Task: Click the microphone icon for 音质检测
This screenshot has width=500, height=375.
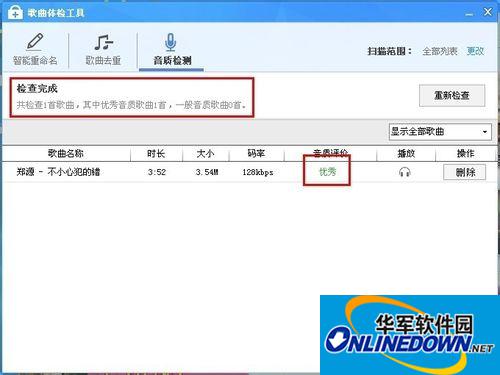Action: coord(170,42)
